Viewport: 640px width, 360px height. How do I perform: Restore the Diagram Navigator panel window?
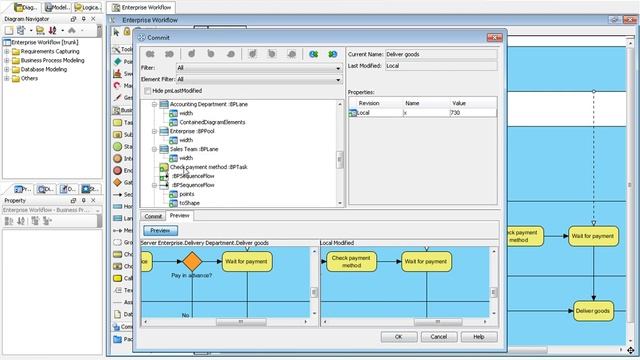pyautogui.click(x=73, y=19)
